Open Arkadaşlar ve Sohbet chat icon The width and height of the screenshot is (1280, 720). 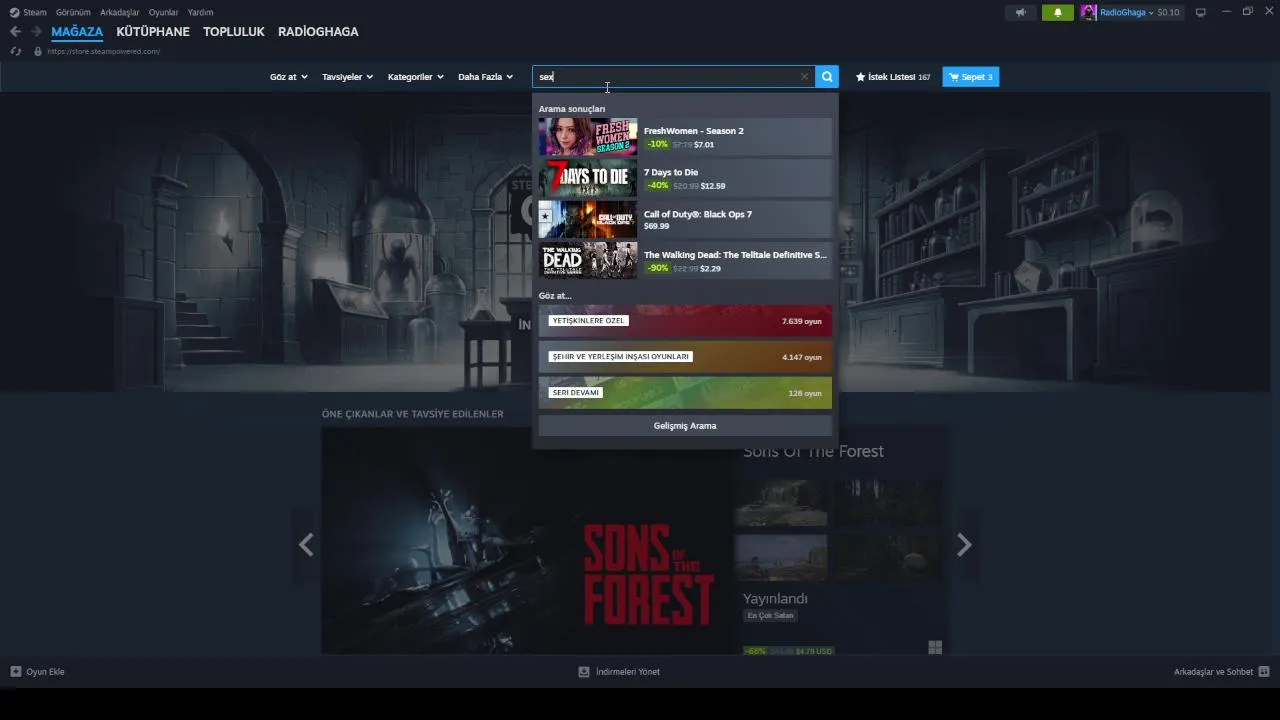[1264, 672]
